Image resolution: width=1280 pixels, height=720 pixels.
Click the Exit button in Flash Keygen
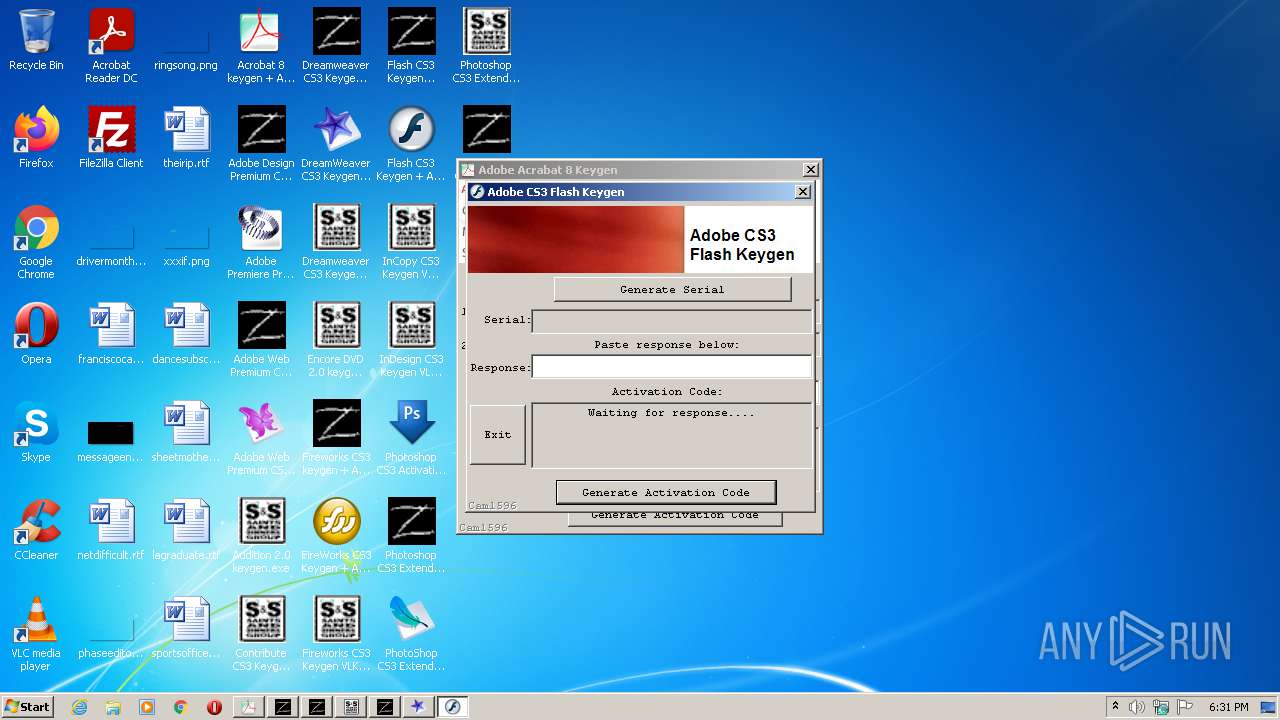pyautogui.click(x=498, y=435)
